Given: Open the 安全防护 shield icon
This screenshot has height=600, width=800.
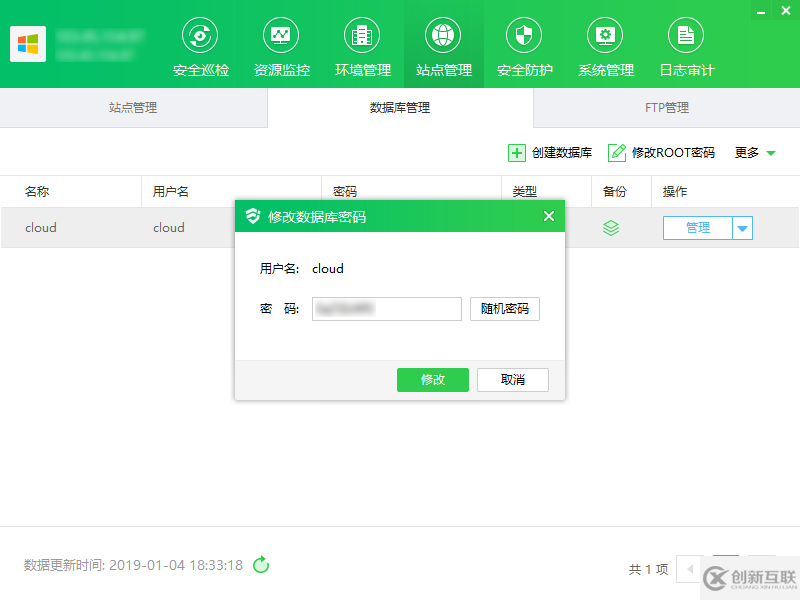Looking at the screenshot, I should click(x=524, y=35).
